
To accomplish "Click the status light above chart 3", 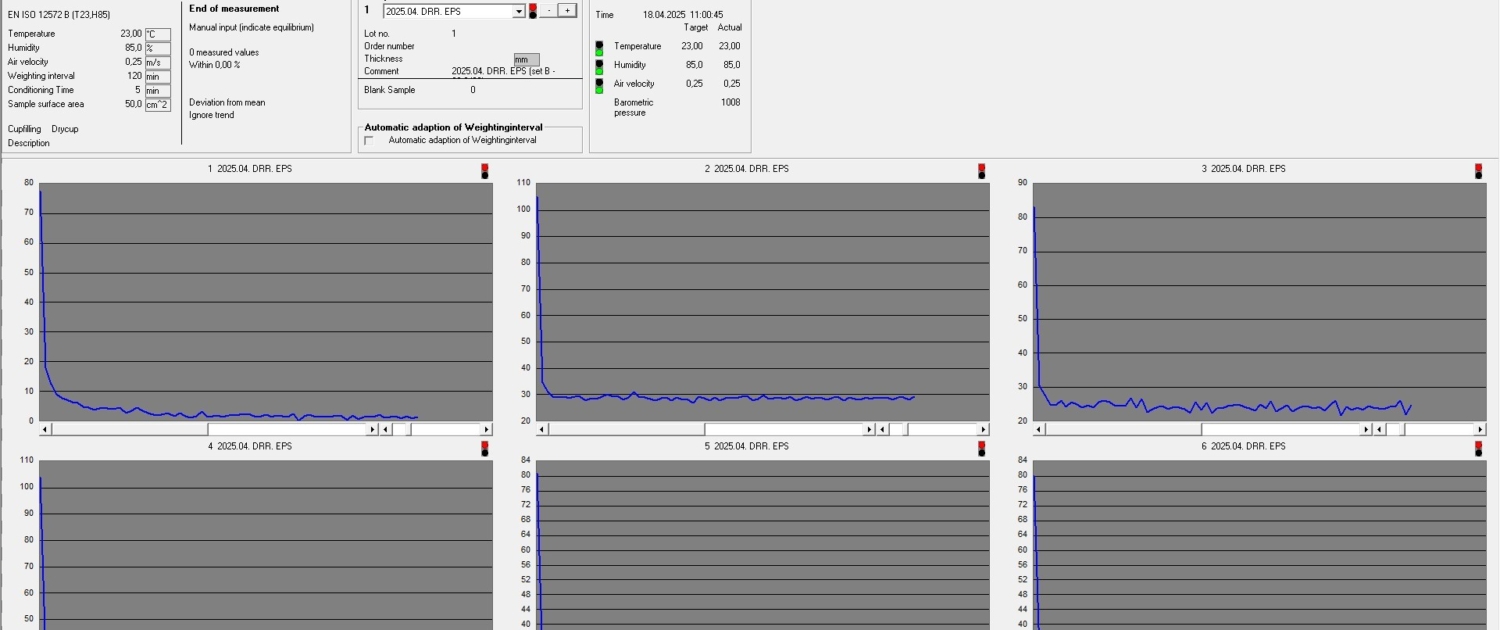I will 1478,171.
